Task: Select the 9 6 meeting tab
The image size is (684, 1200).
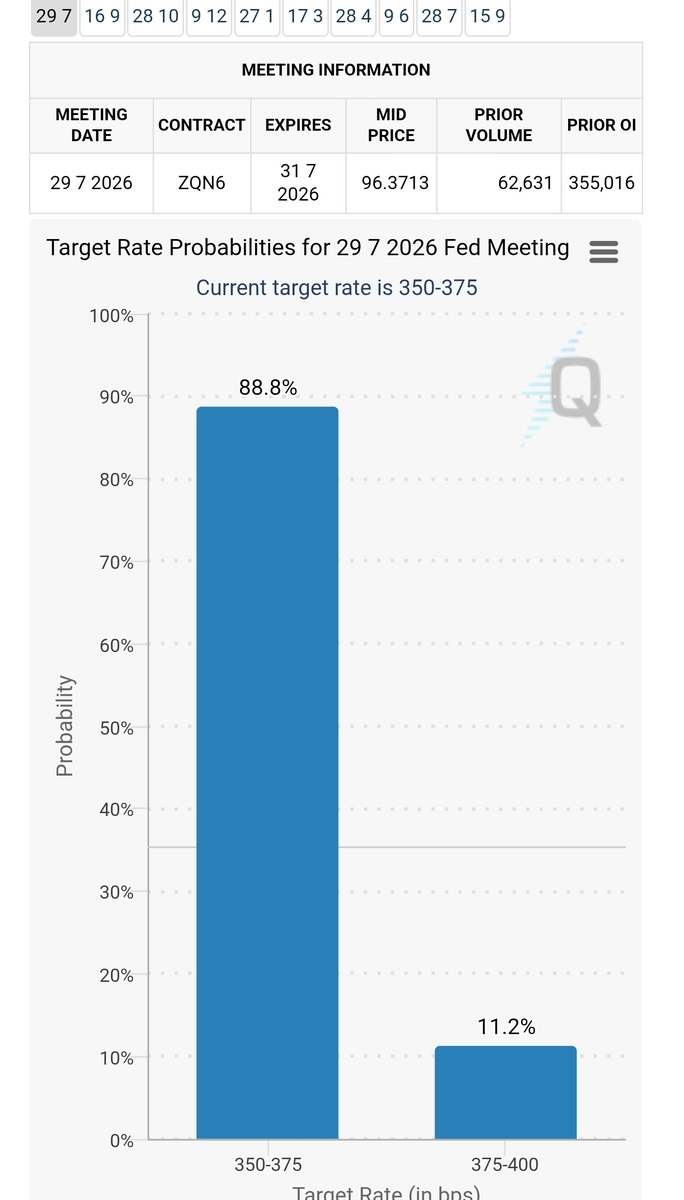Action: pyautogui.click(x=397, y=16)
